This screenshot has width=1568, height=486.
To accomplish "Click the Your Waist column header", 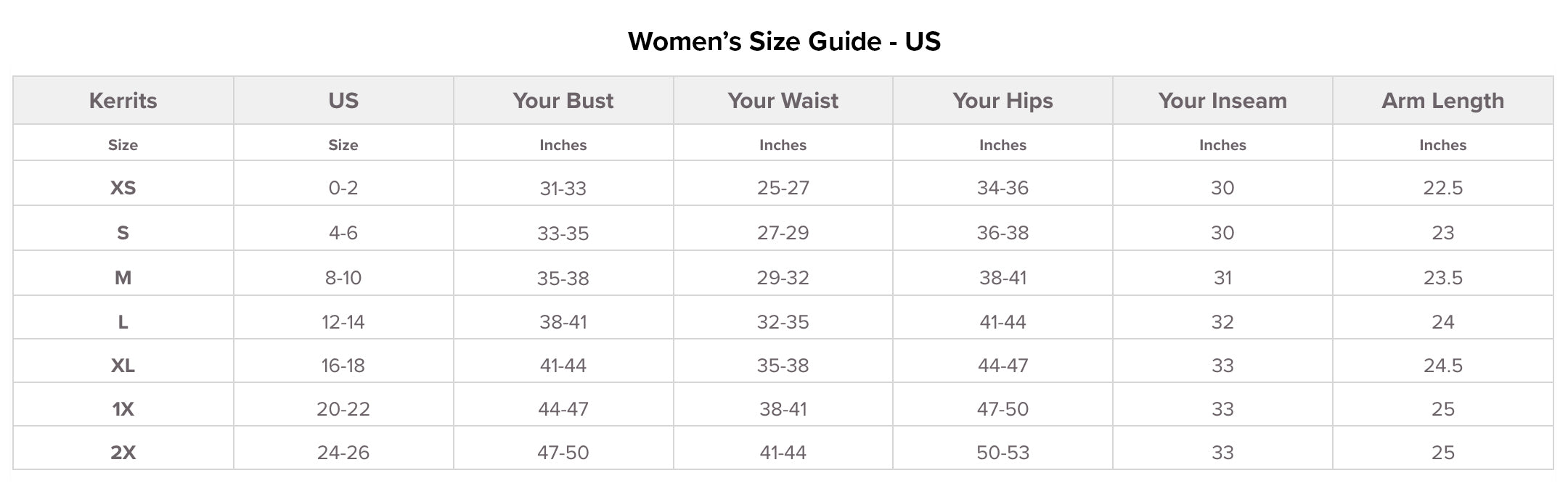I will [783, 101].
